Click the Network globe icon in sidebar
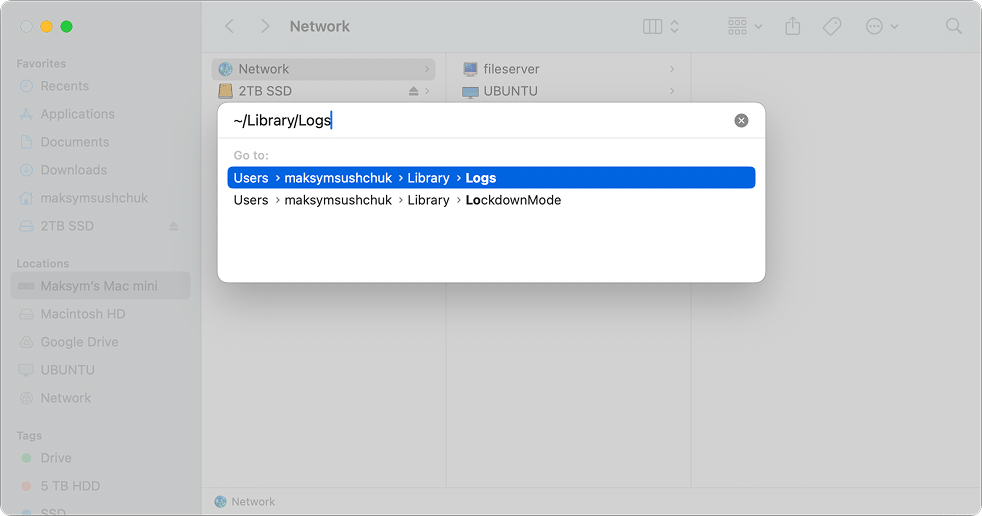Viewport: 982px width, 516px height. pos(26,398)
